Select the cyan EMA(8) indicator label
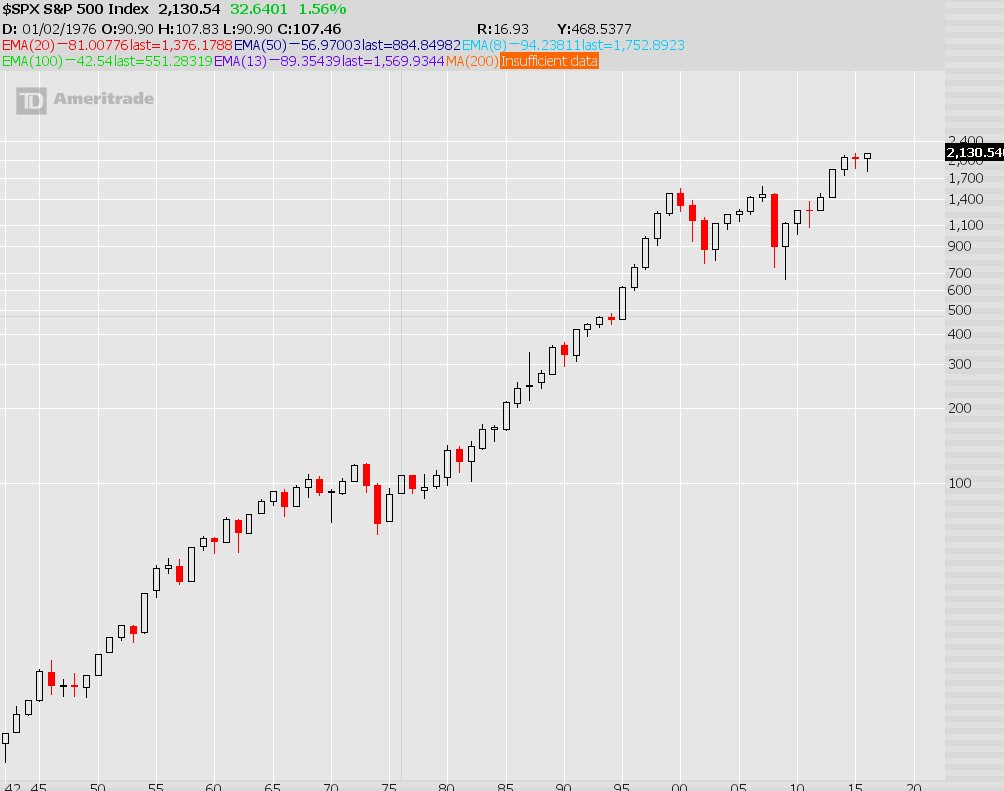The width and height of the screenshot is (1004, 791). (484, 45)
